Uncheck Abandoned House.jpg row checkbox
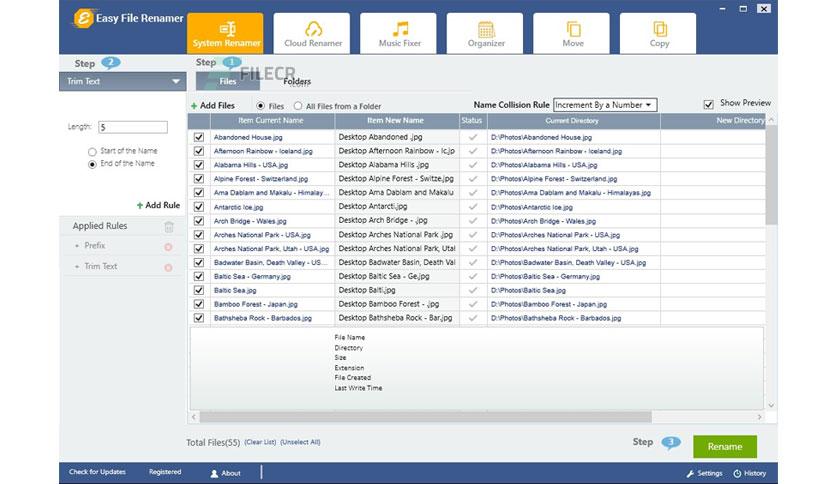This screenshot has height=484, width=836. [199, 137]
